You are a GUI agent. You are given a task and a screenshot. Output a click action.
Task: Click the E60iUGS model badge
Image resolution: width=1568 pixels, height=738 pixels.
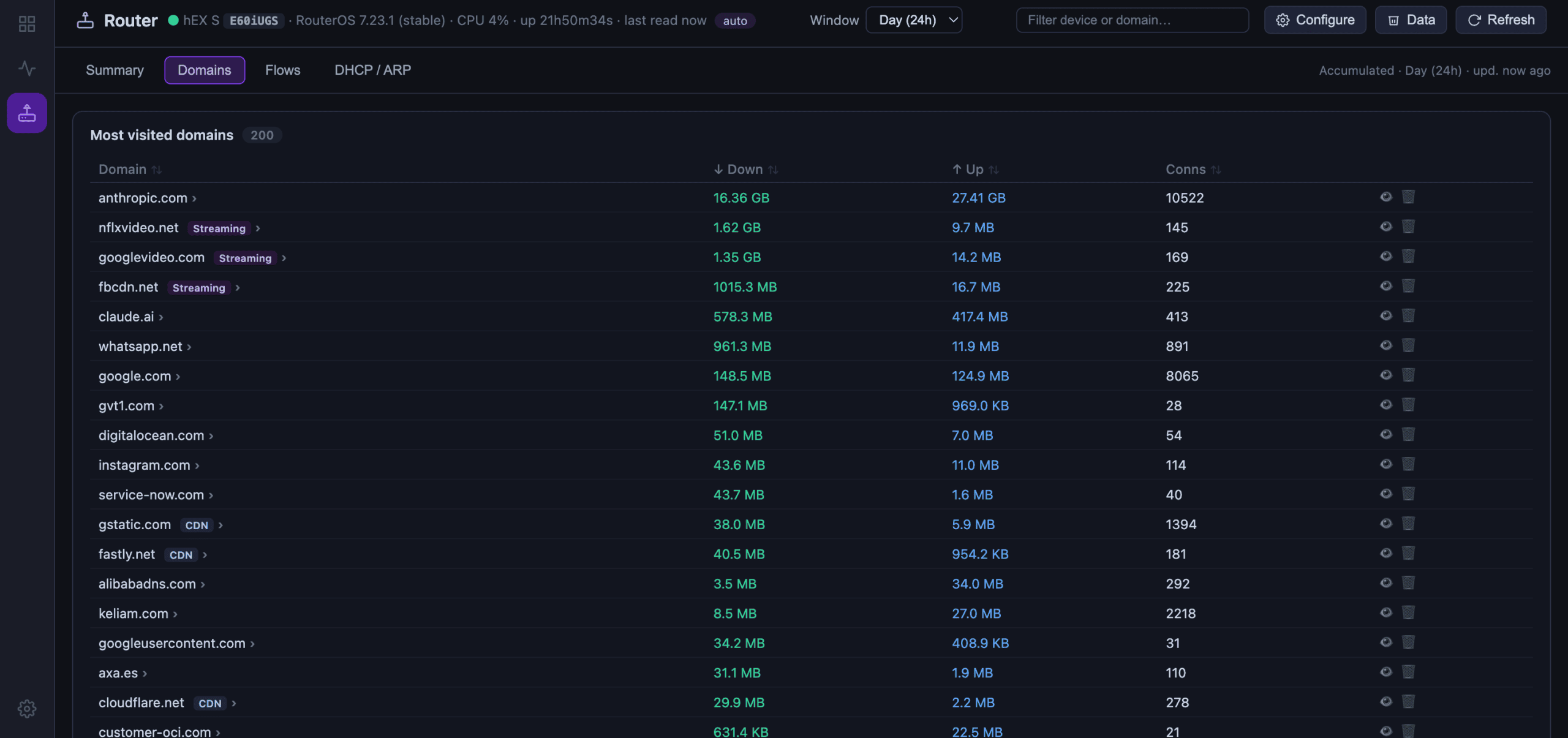[x=254, y=21]
